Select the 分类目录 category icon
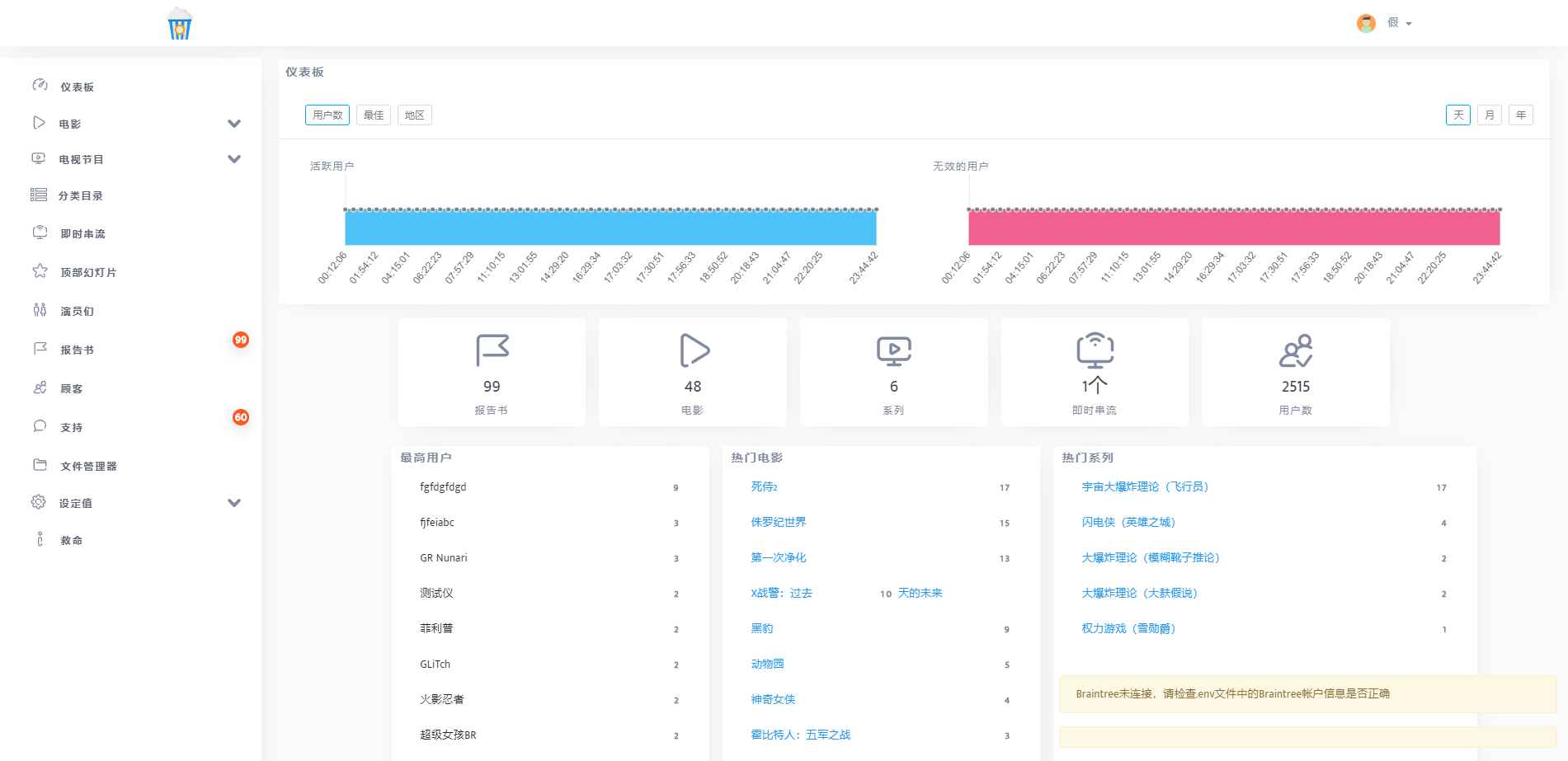The height and width of the screenshot is (761, 1568). (x=40, y=195)
